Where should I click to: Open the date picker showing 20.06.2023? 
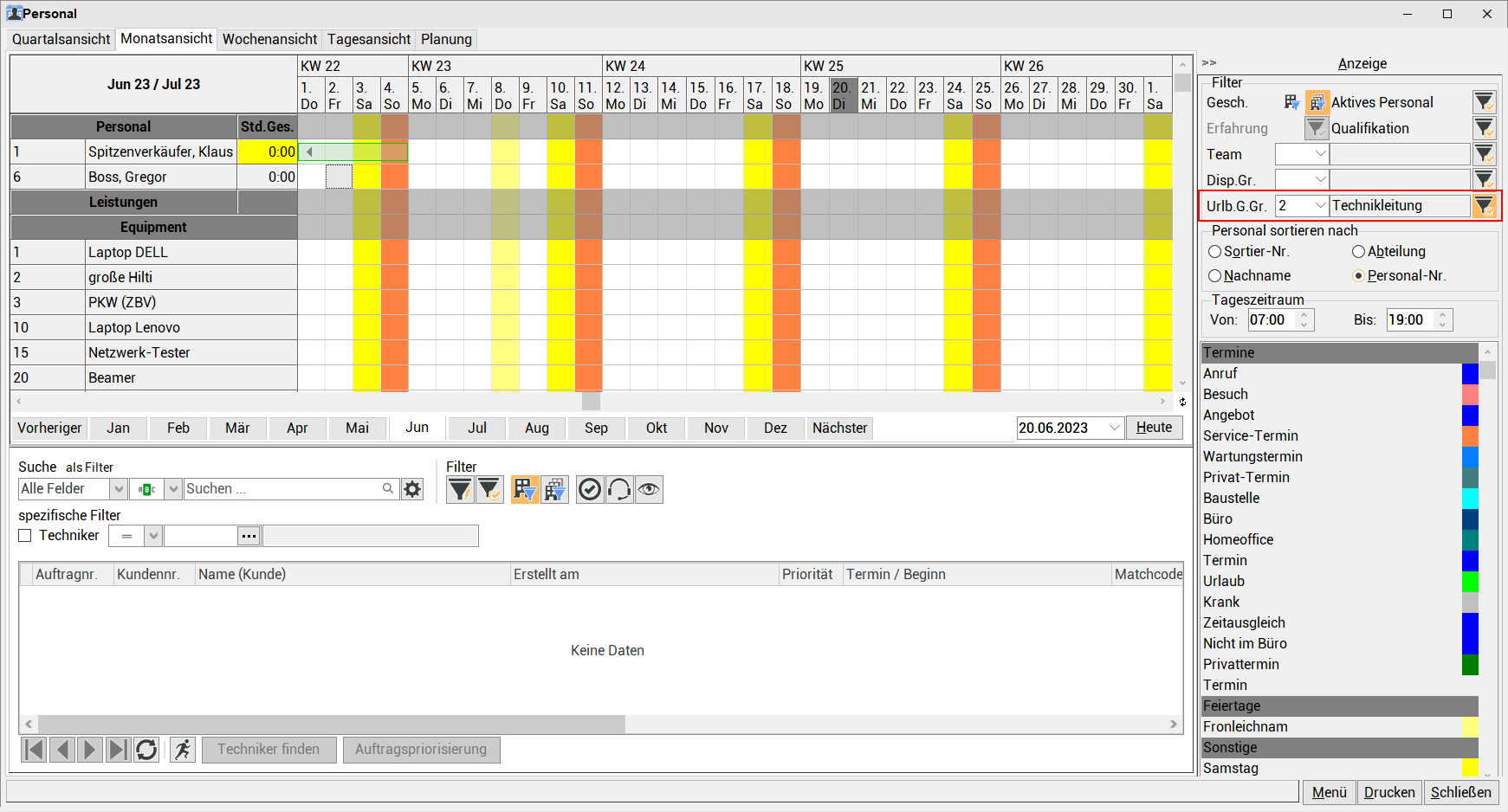point(1115,428)
